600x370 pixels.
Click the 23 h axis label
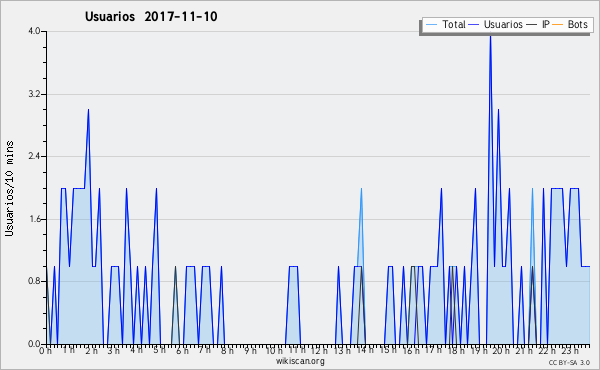[570, 350]
